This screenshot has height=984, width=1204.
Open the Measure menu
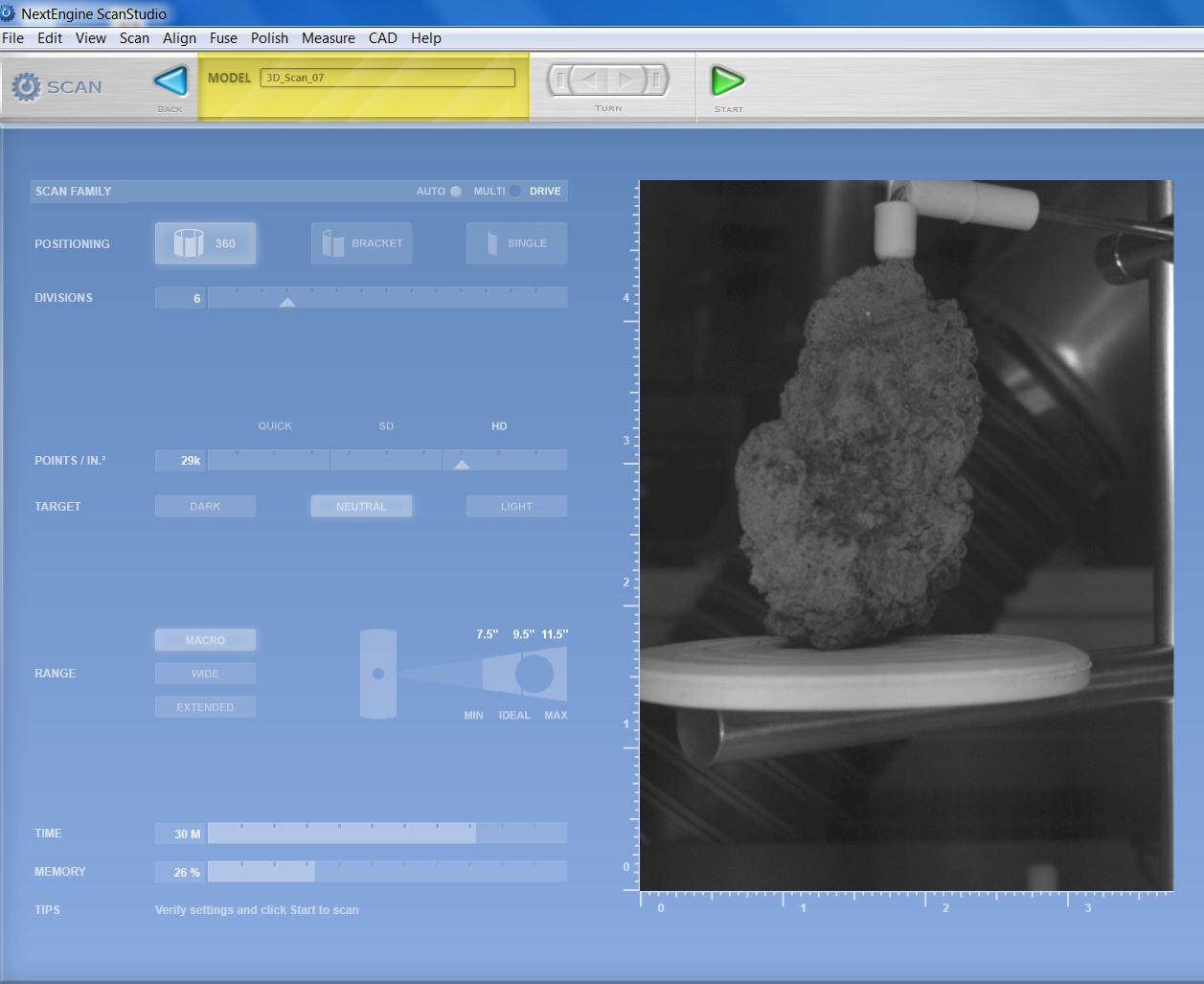coord(329,38)
